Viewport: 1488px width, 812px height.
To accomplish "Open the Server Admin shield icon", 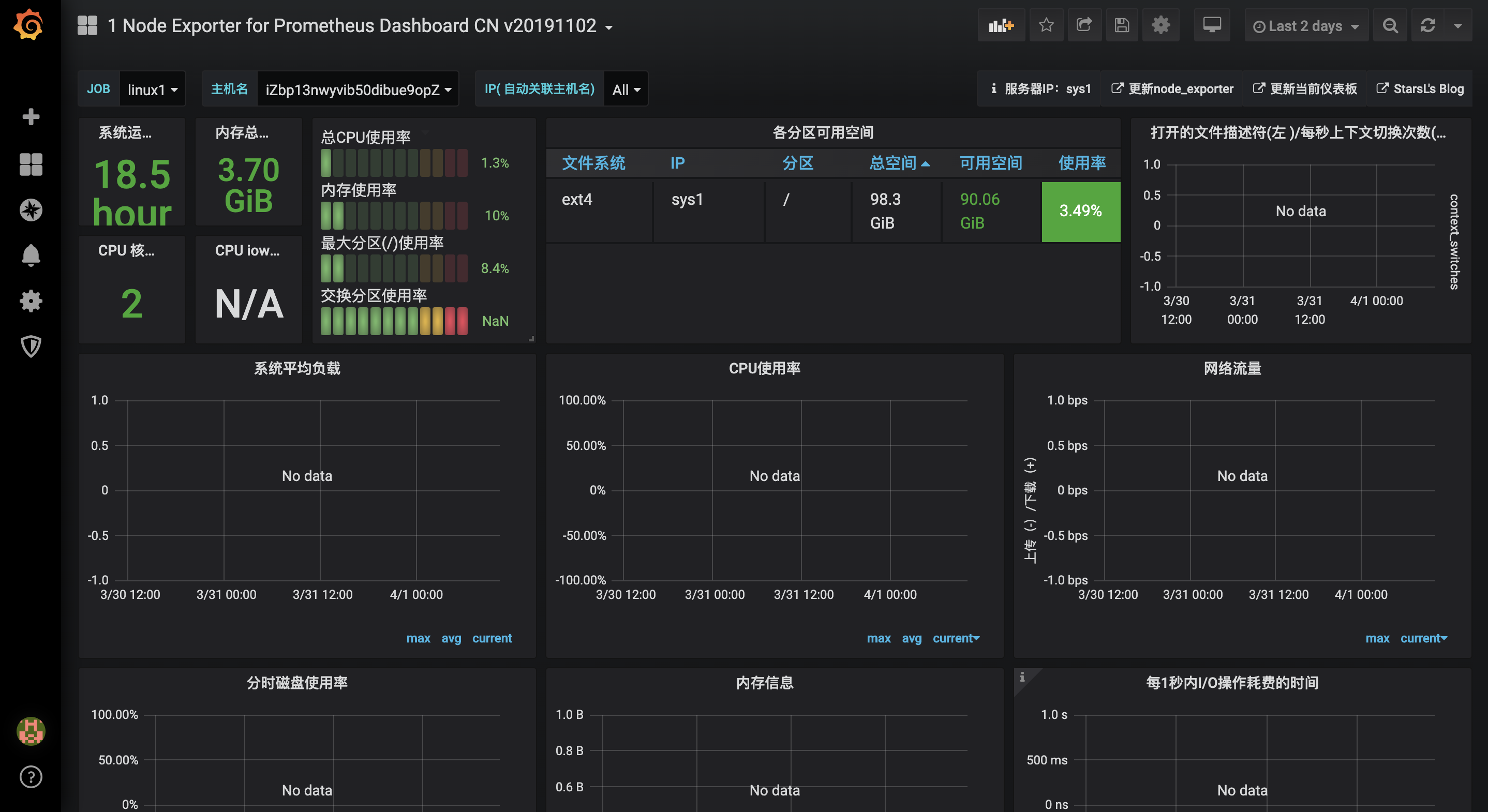I will pos(31,347).
